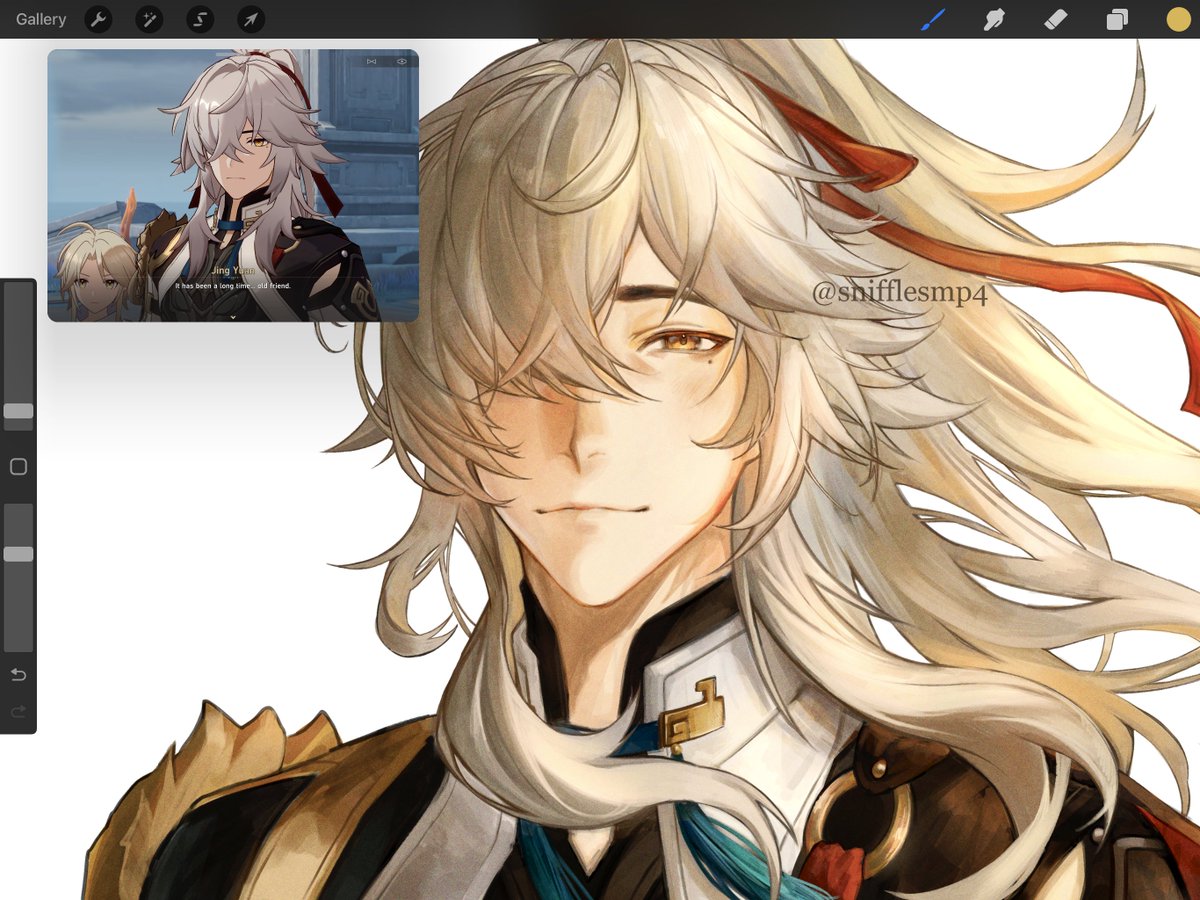Tap the floating Reference image window

pos(233,186)
